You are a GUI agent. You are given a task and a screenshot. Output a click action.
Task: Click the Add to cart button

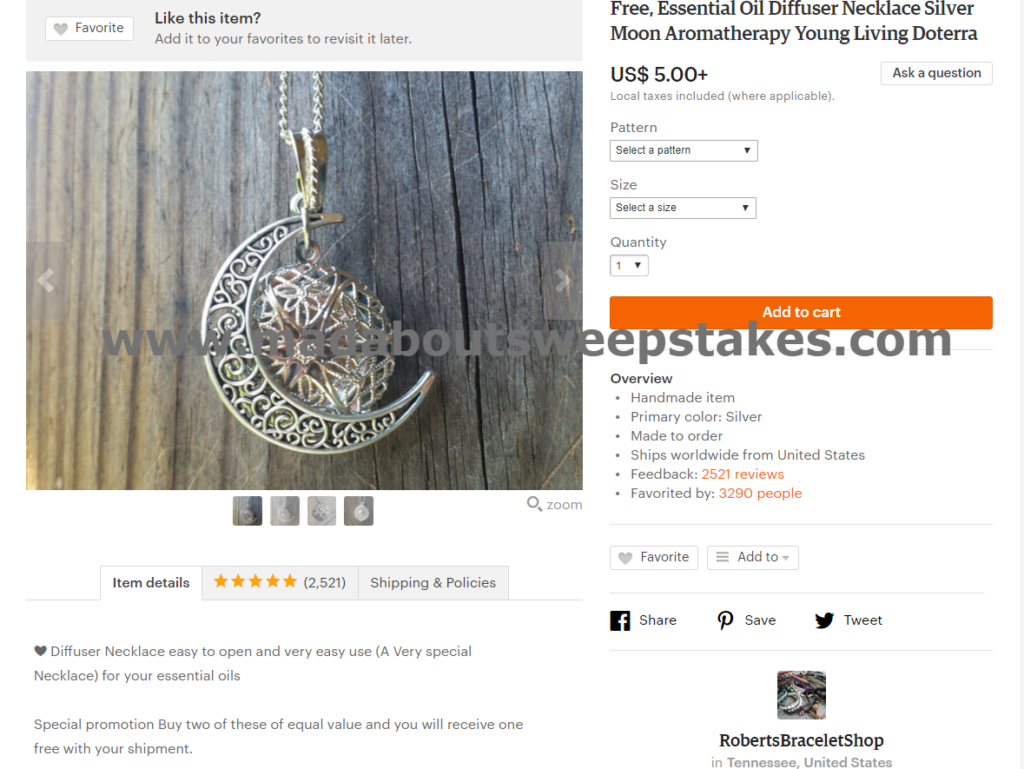tap(801, 313)
